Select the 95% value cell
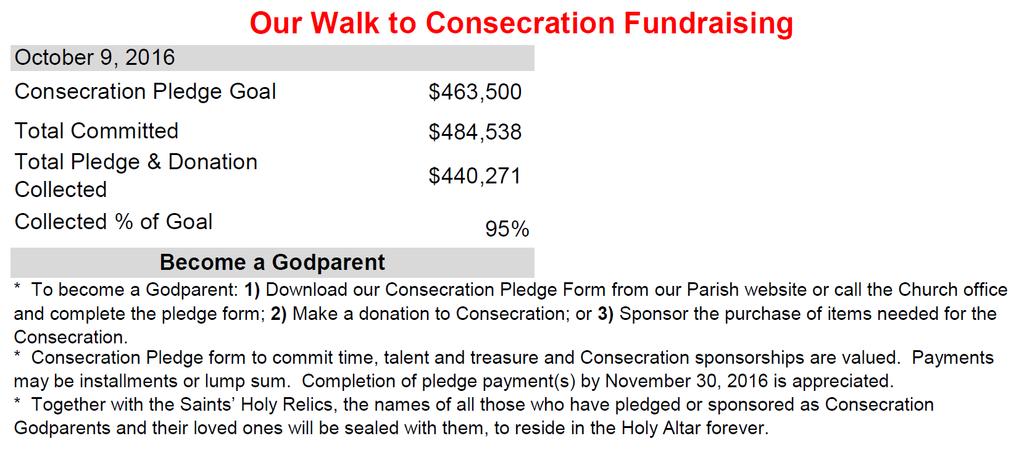 tap(507, 230)
